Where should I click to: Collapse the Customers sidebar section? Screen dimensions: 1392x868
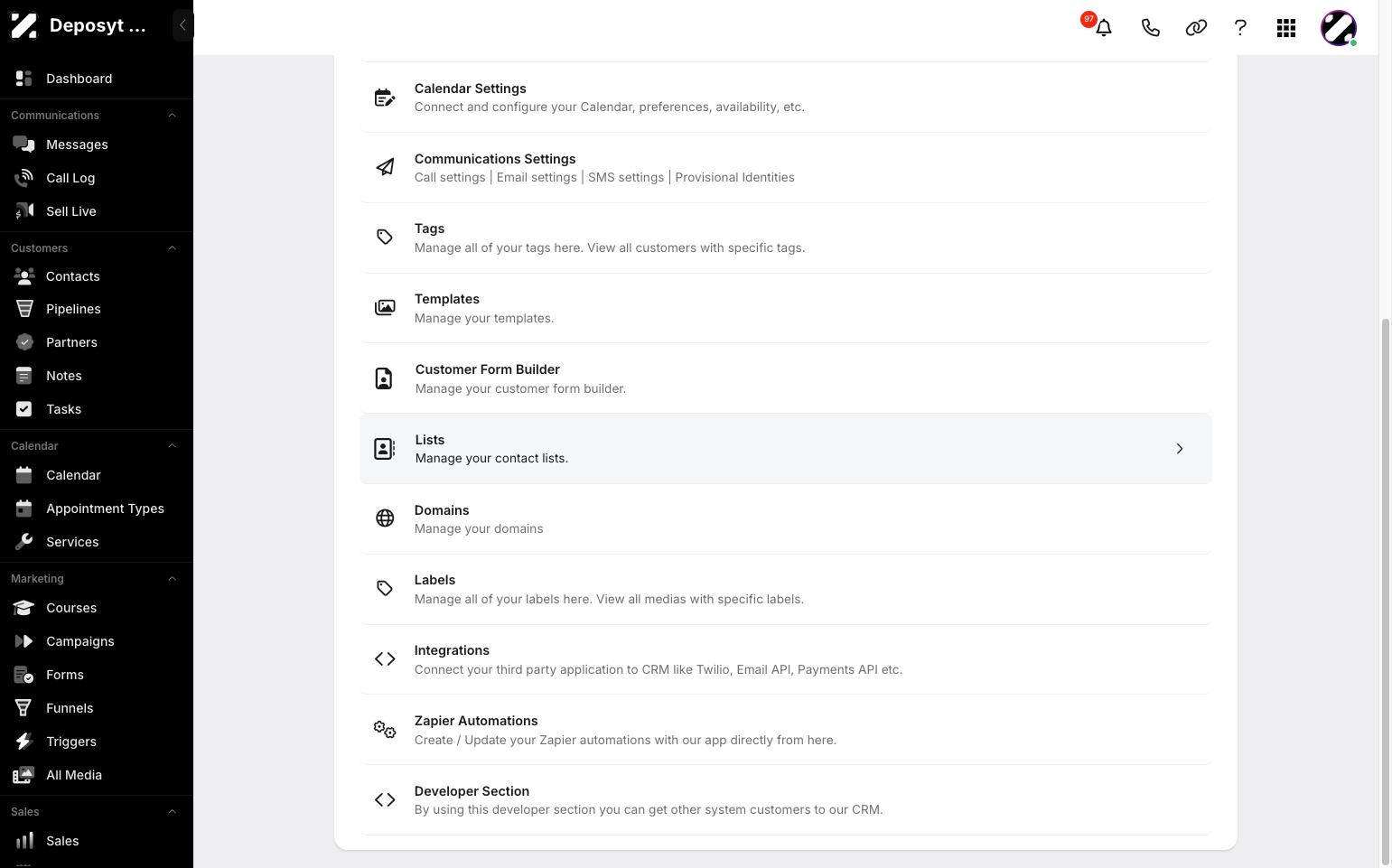172,248
